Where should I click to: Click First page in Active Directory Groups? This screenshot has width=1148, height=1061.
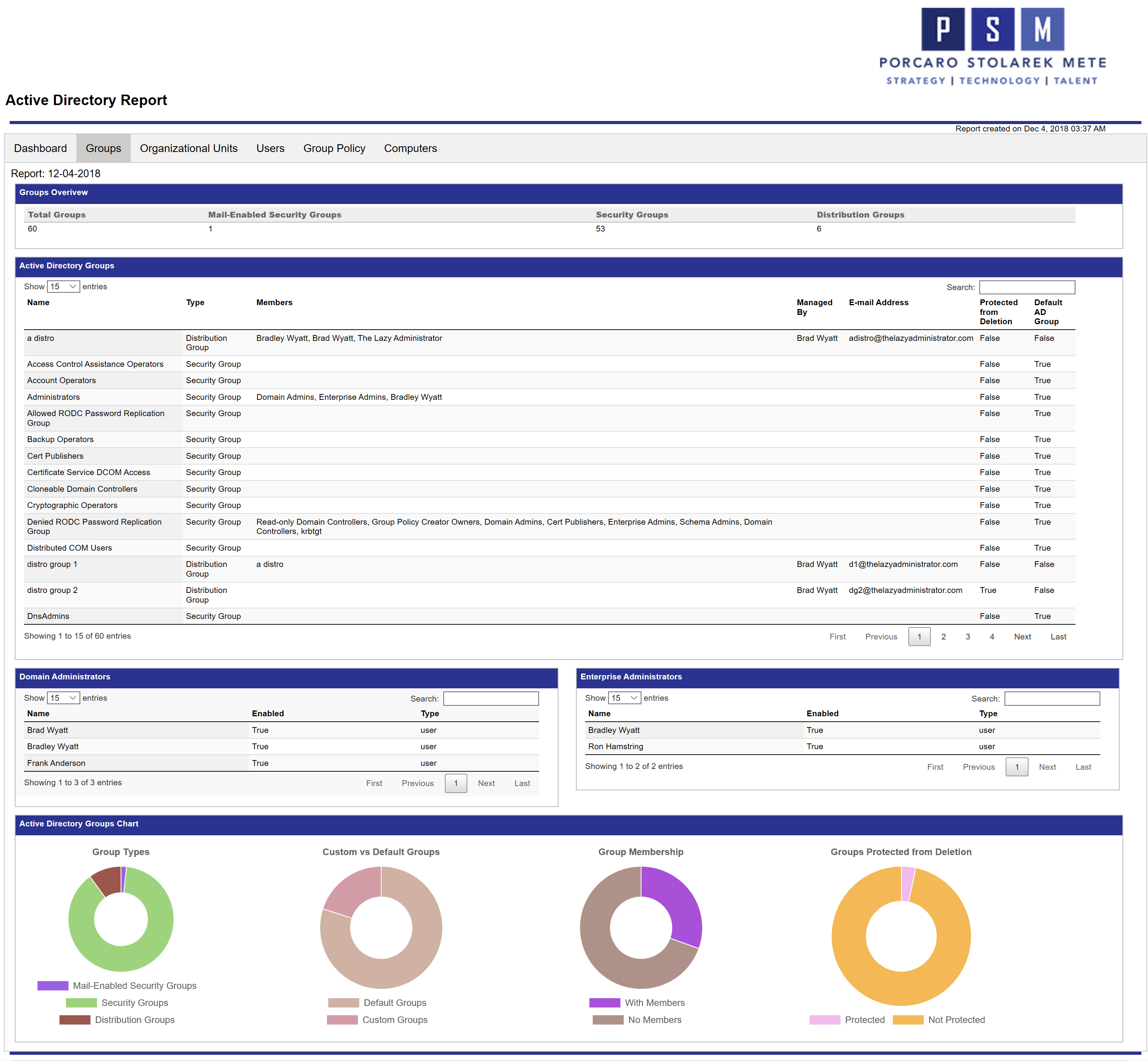click(838, 636)
